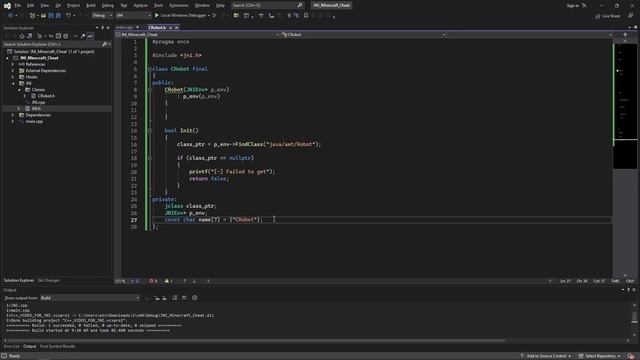Image resolution: width=640 pixels, height=360 pixels.
Task: Open the Extensions menu
Action: (x=179, y=5)
